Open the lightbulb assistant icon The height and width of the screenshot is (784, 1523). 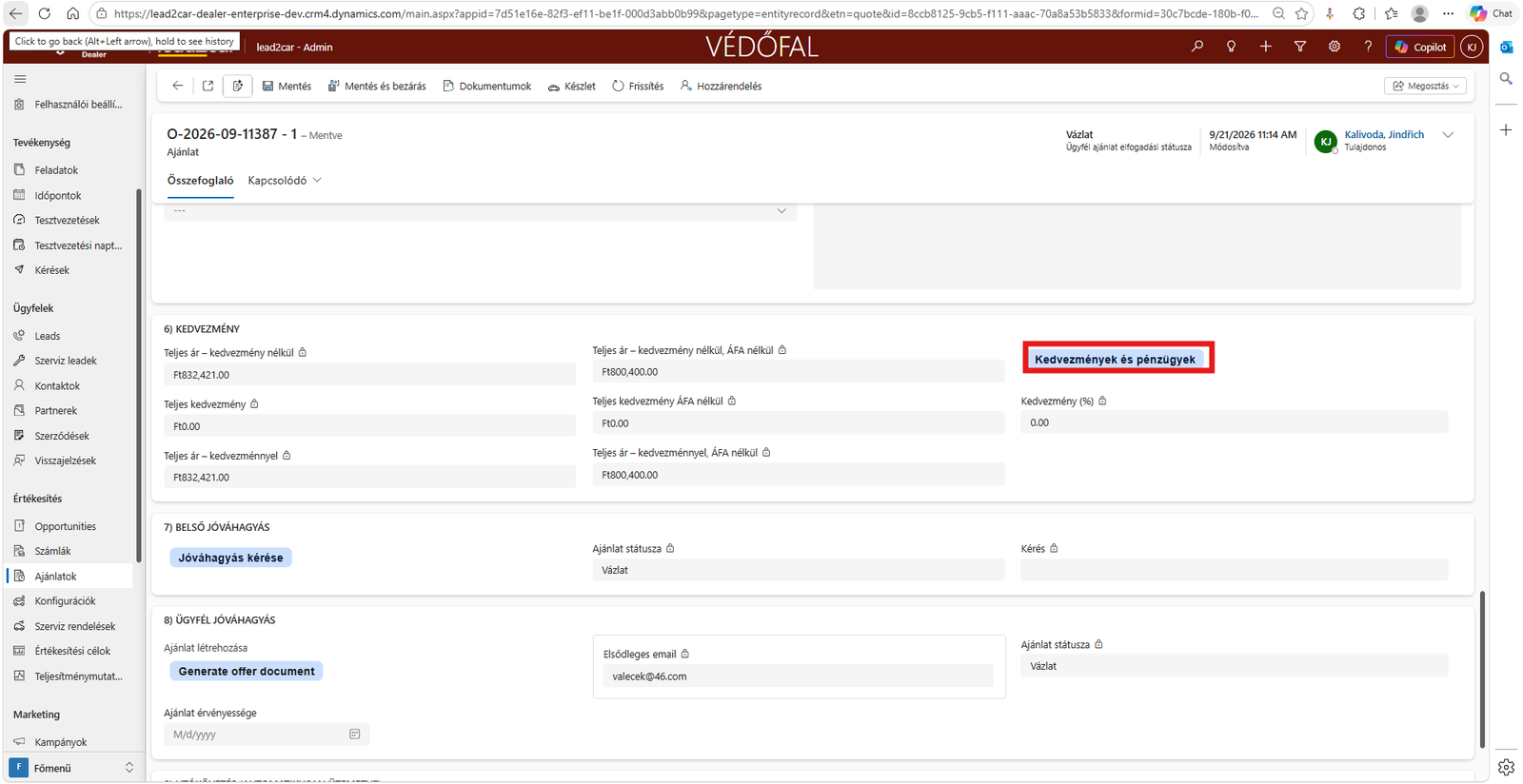pos(1231,47)
